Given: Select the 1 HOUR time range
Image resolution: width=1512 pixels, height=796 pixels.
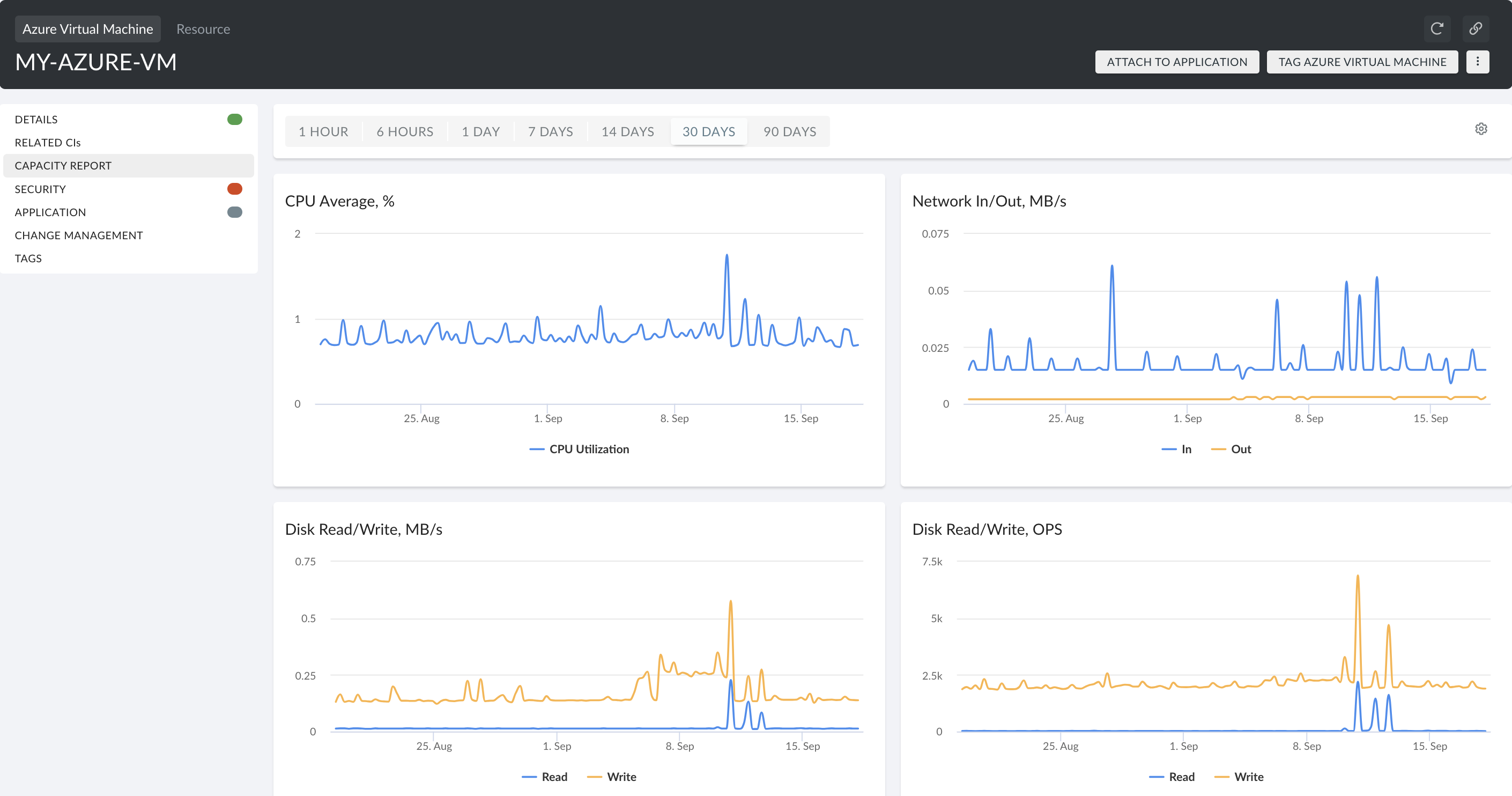Looking at the screenshot, I should point(323,131).
